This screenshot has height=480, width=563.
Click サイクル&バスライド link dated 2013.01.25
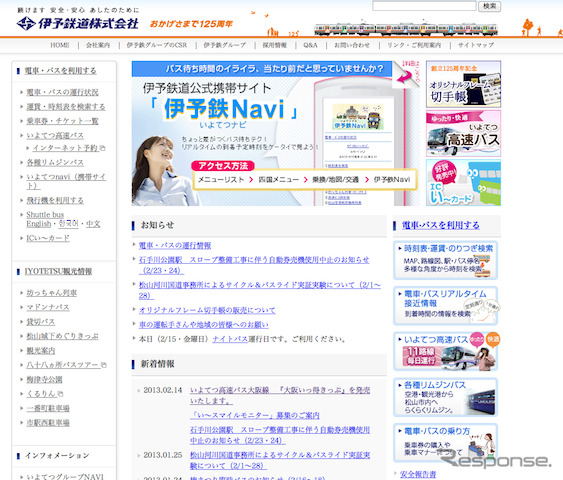coord(280,460)
